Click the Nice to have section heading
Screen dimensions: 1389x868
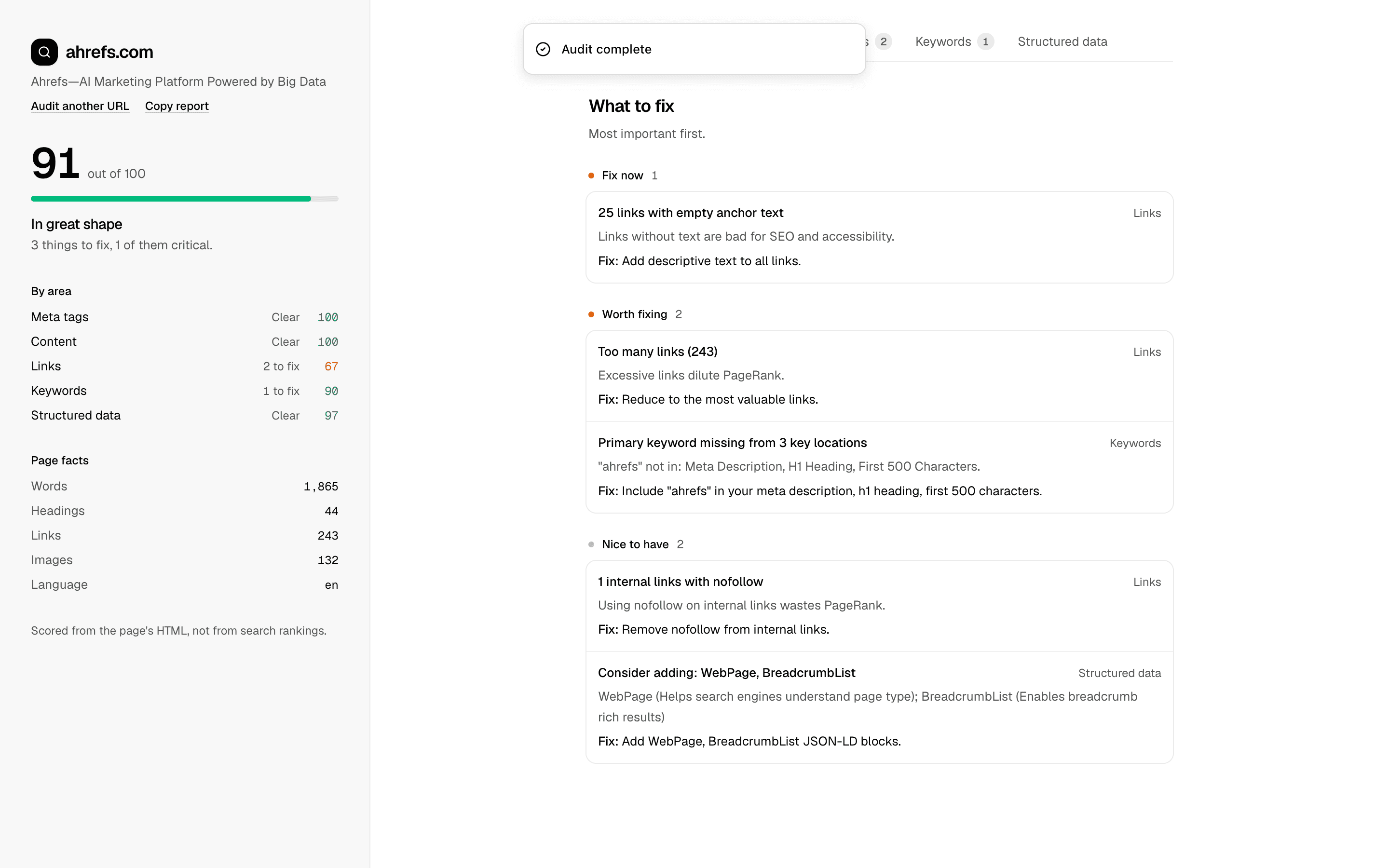tap(635, 544)
